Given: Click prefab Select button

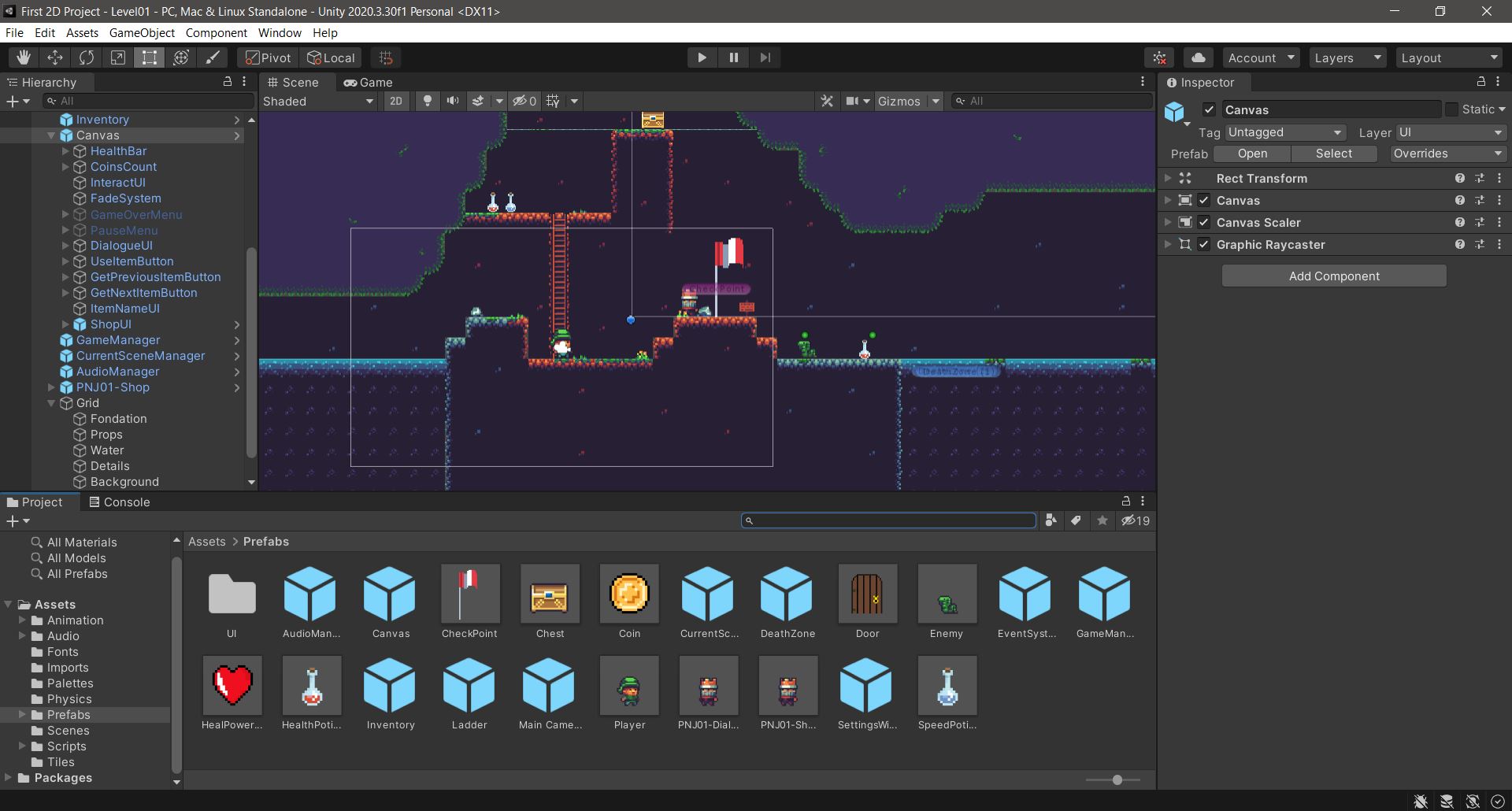Looking at the screenshot, I should [x=1334, y=154].
